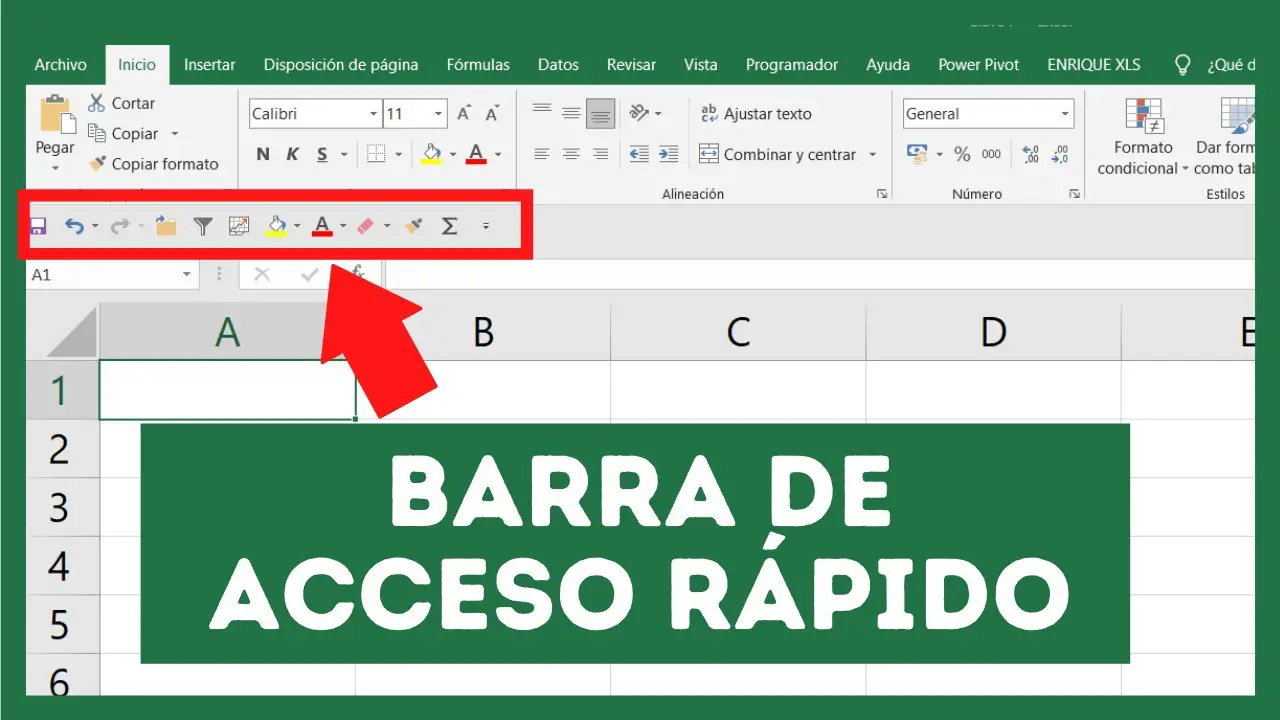
Task: Click the Cortar scissors button
Action: pos(121,103)
